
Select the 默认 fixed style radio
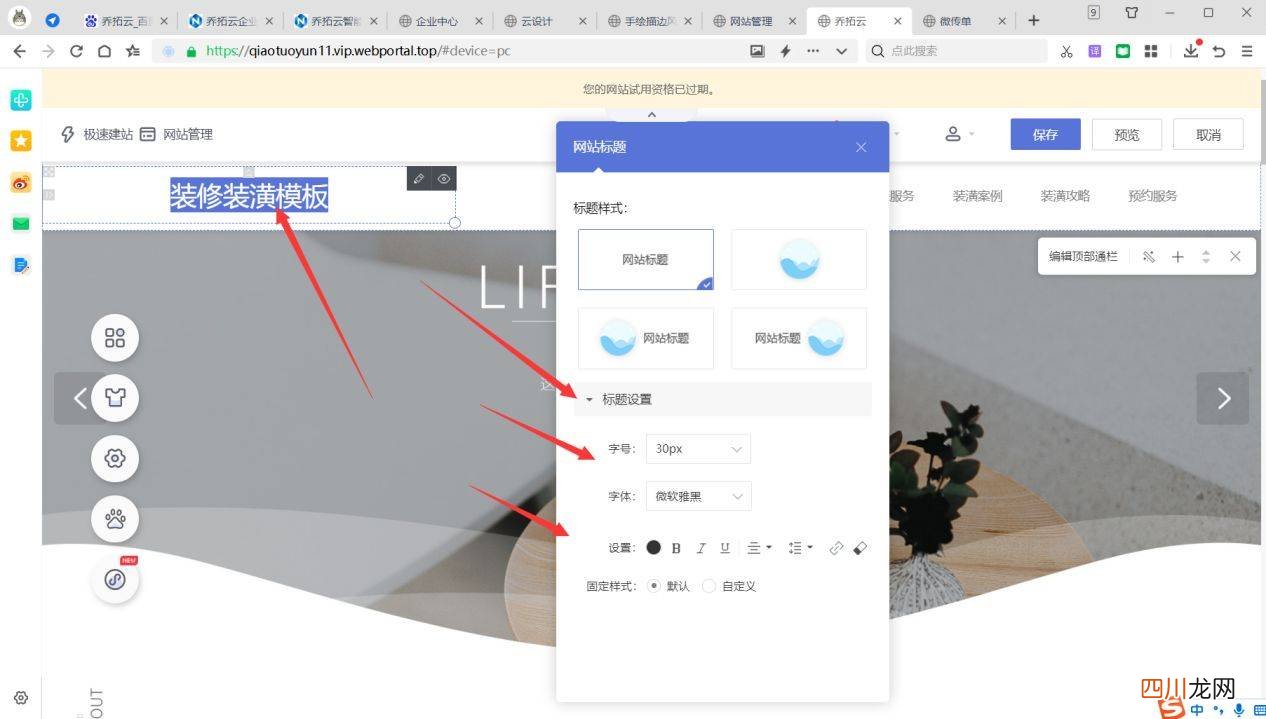[654, 586]
